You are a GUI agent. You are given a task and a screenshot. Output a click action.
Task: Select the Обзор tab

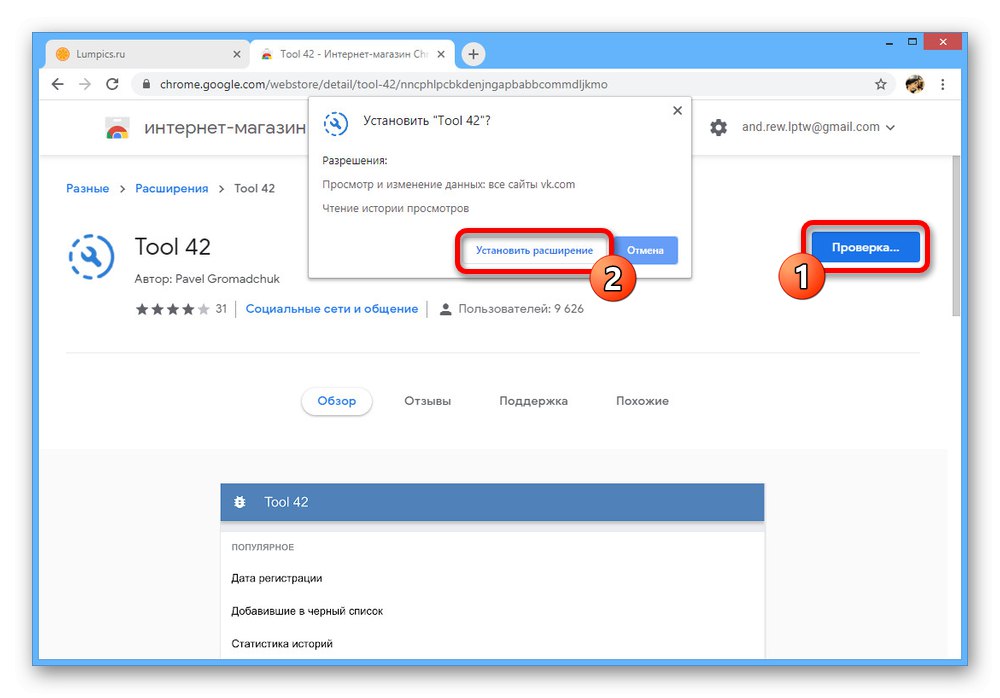(337, 401)
